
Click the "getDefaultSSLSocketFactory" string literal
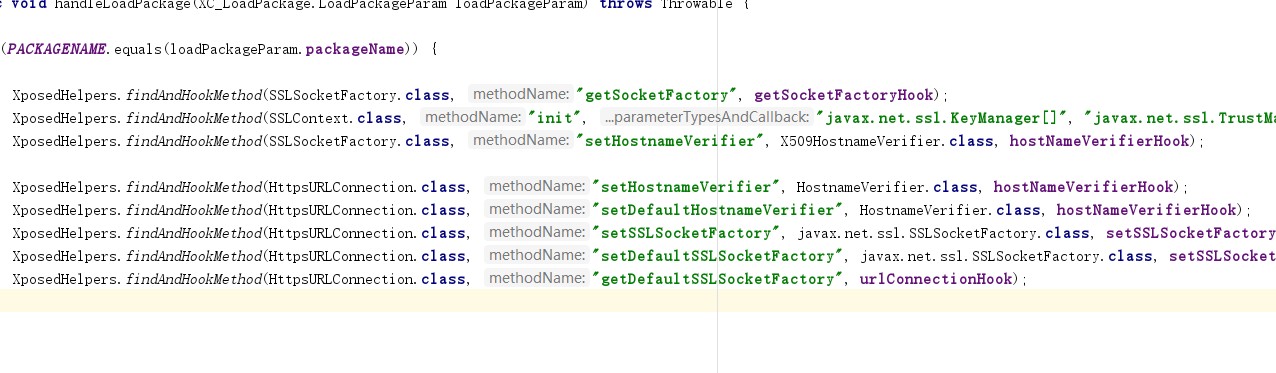click(716, 279)
